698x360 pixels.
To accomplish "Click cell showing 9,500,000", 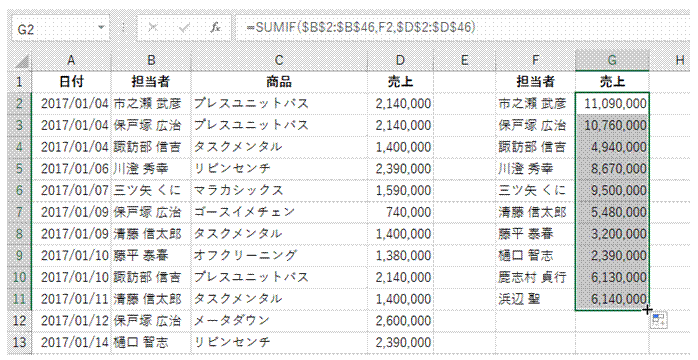I will tap(612, 190).
